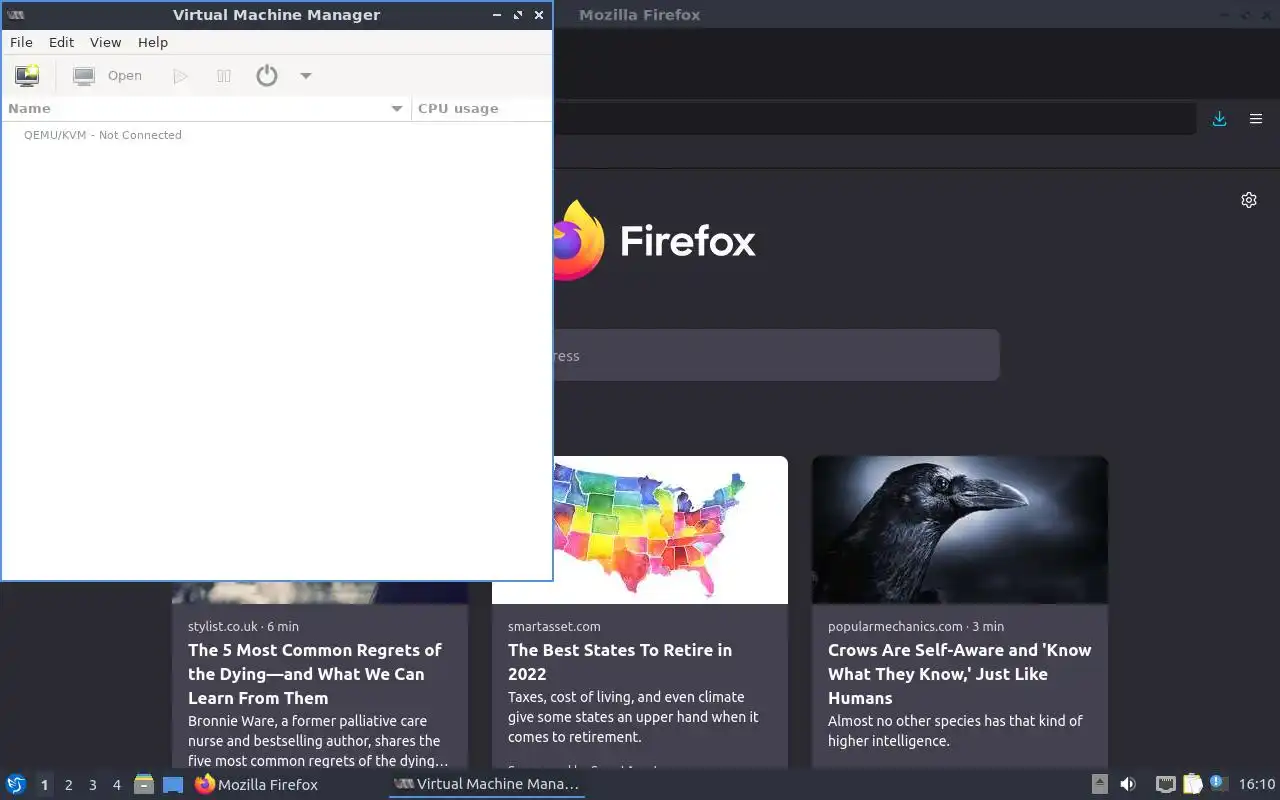Open the selected virtual machine console

coord(108,75)
